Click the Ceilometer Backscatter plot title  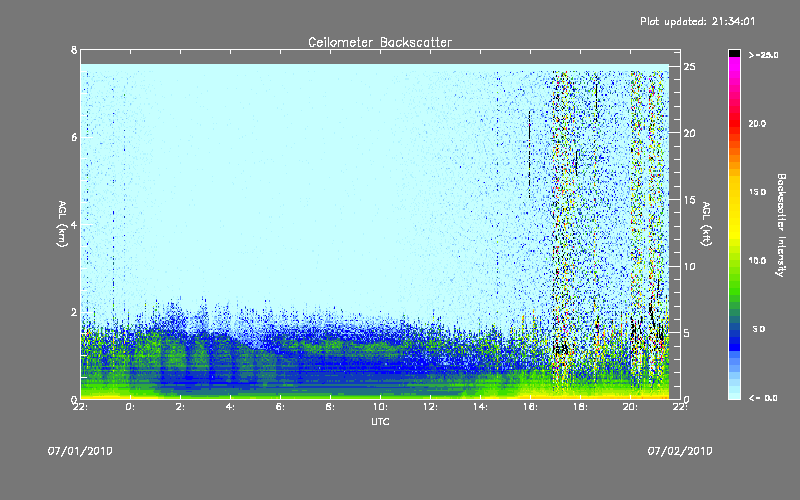pos(380,42)
